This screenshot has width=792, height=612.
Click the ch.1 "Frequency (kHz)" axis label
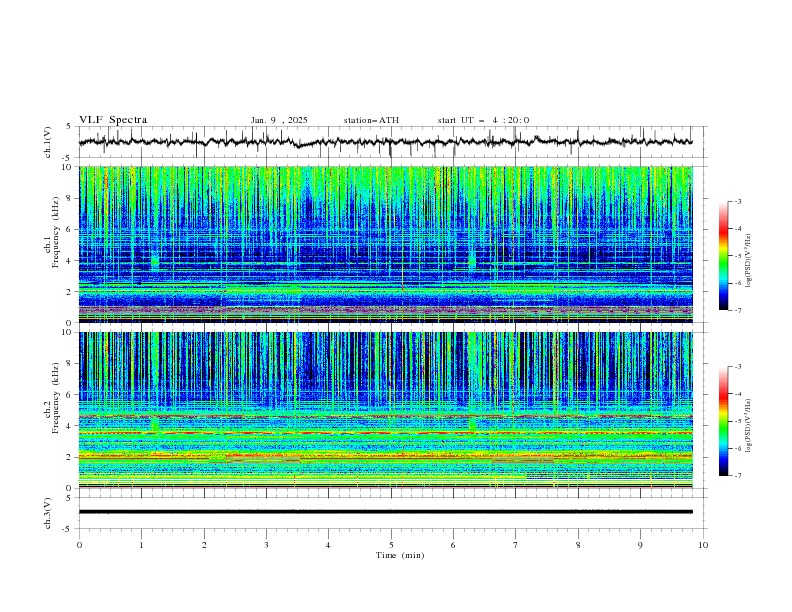click(56, 231)
